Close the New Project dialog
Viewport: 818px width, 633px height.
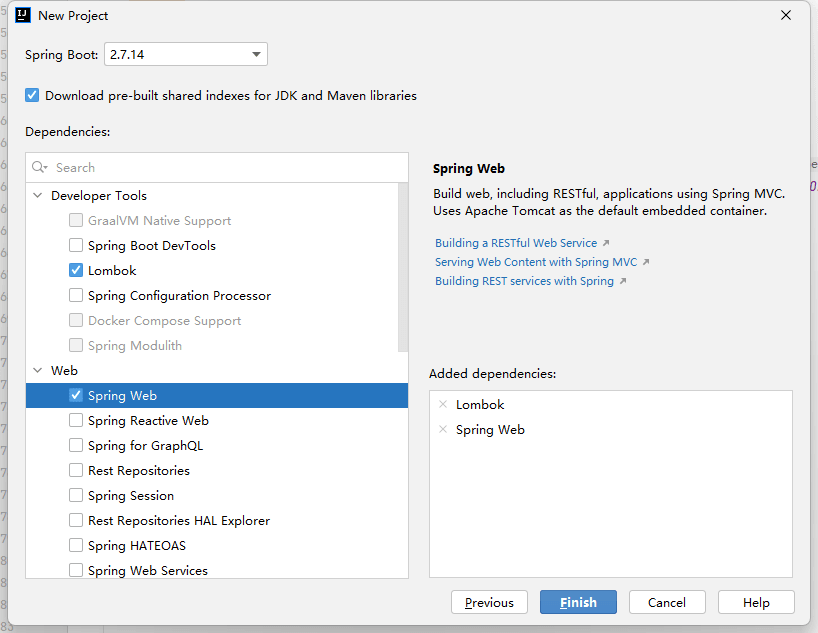[786, 16]
